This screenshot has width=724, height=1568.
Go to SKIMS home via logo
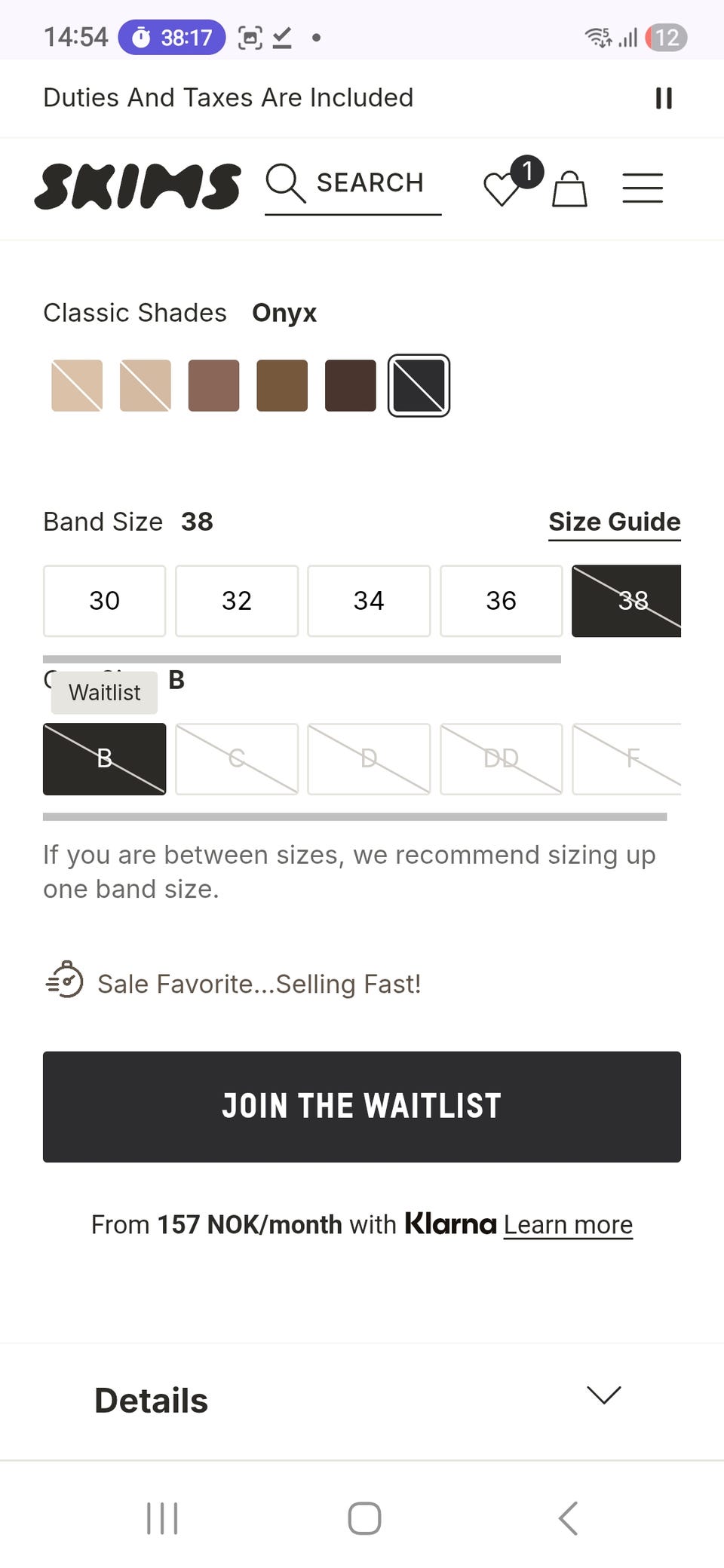point(137,186)
